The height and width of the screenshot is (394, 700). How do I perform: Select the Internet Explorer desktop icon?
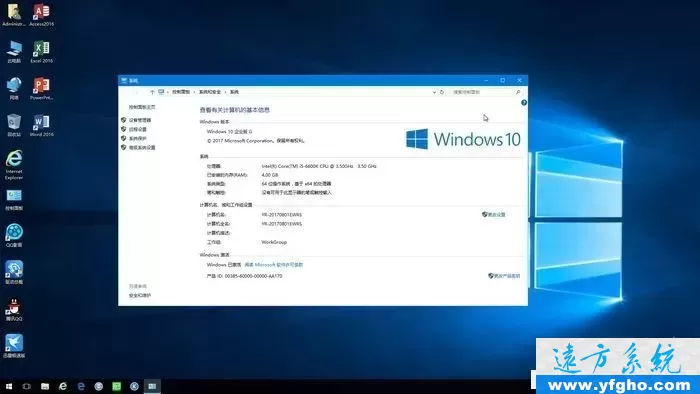point(14,165)
